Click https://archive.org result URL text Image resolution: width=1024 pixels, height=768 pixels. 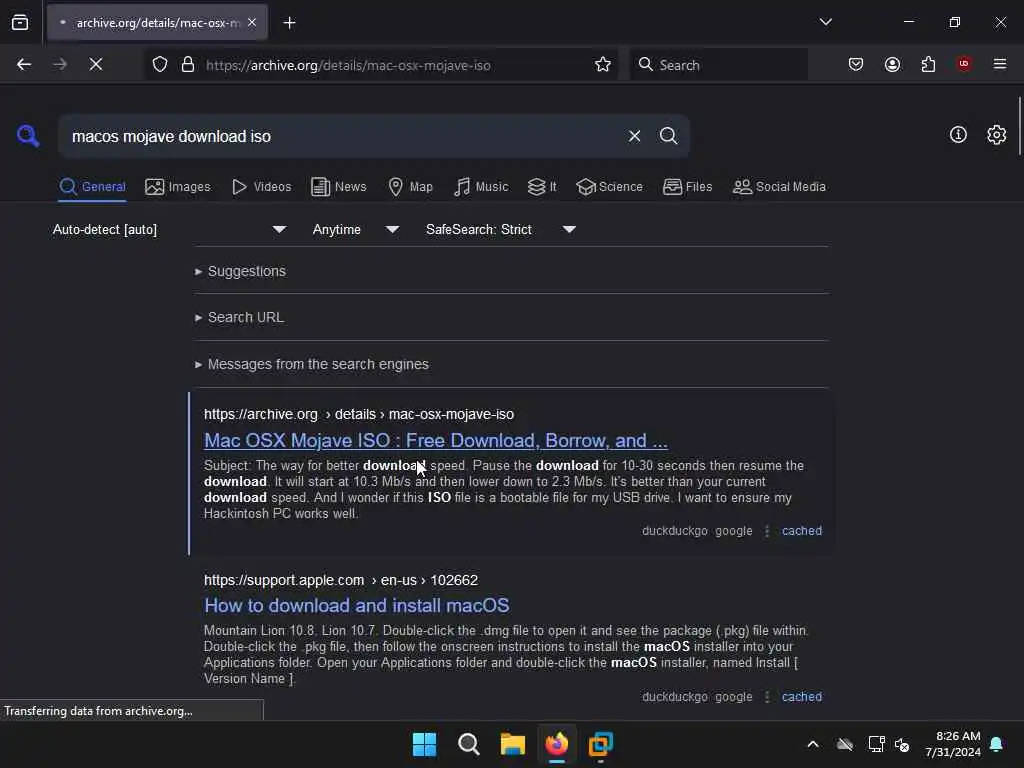[359, 414]
